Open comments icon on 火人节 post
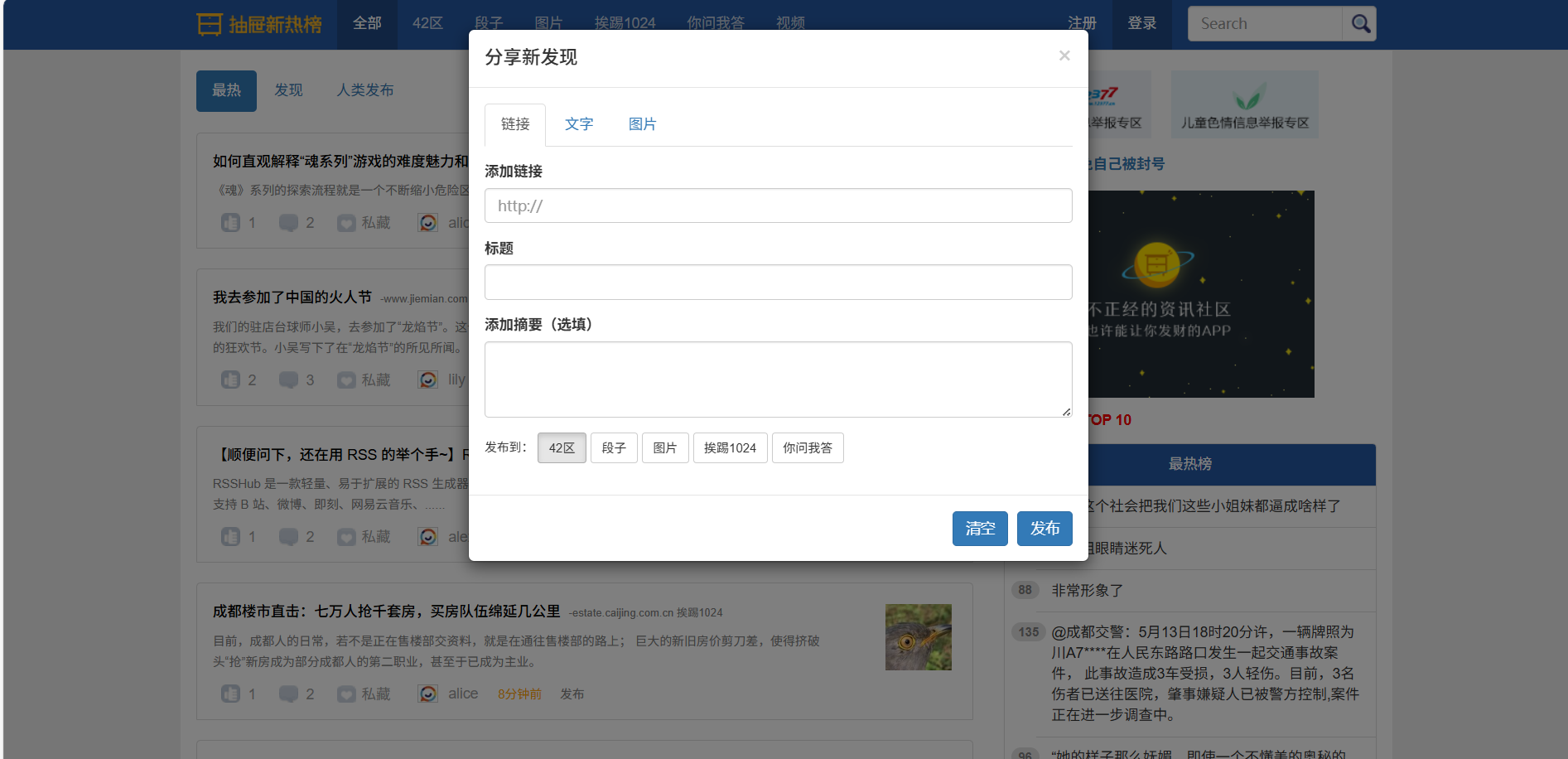Image resolution: width=1568 pixels, height=759 pixels. pyautogui.click(x=288, y=380)
